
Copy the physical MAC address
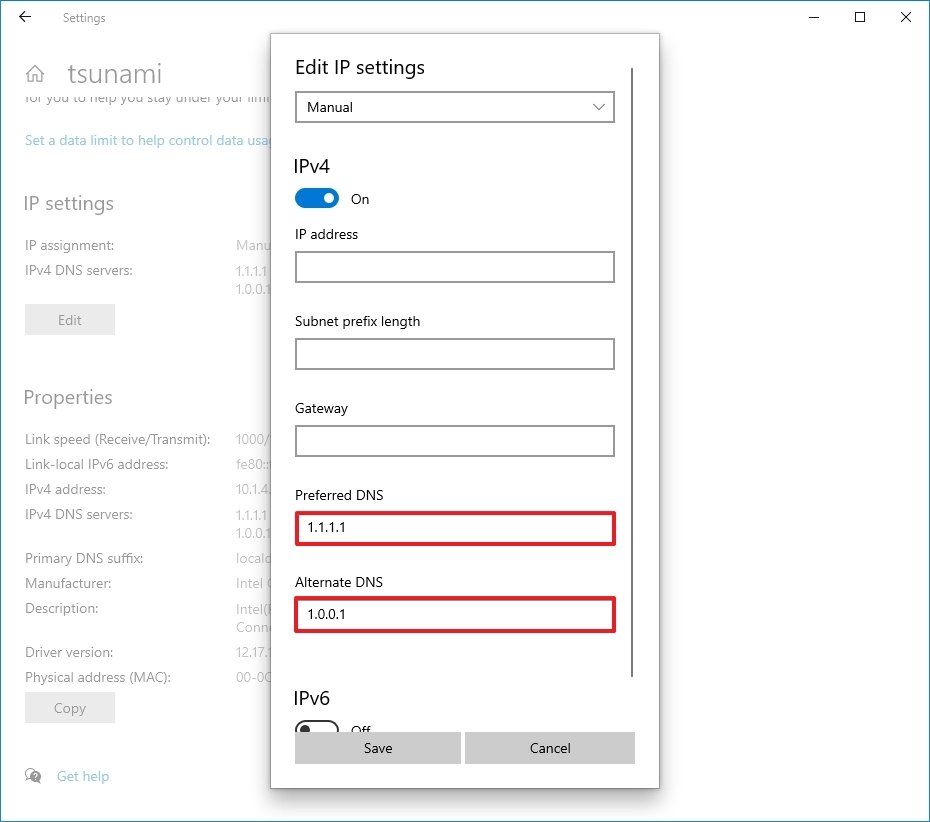click(69, 707)
